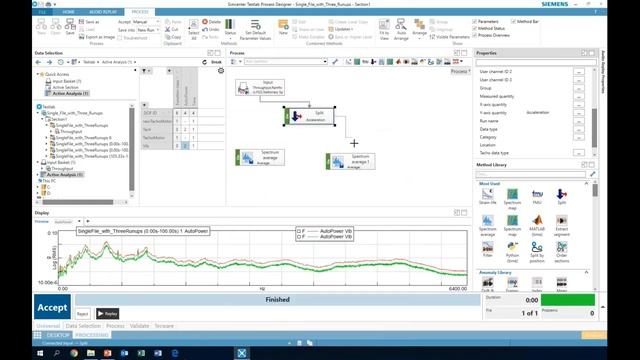This screenshot has width=640, height=360.
Task: Click the refresh icon in Data Selection
Action: tap(204, 62)
